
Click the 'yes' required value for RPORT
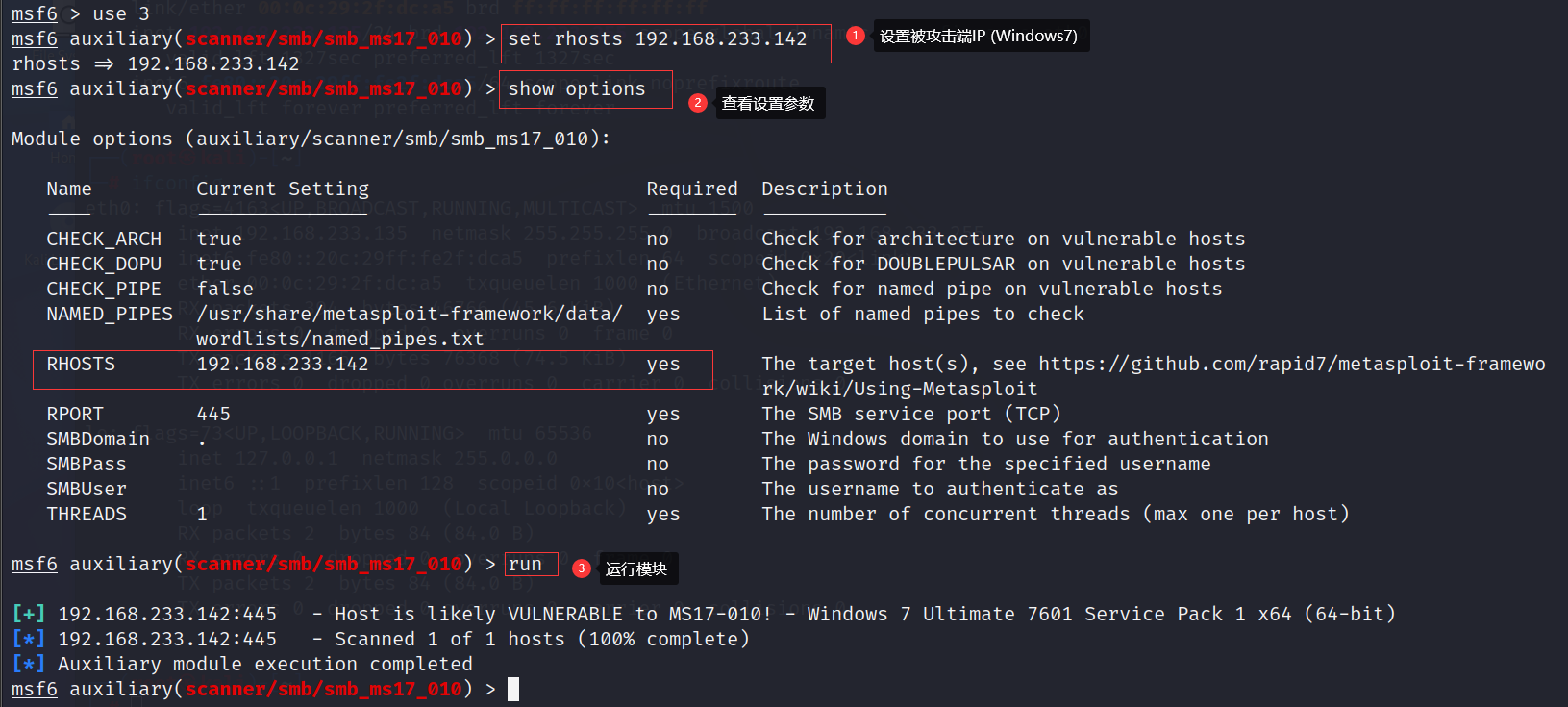[663, 416]
